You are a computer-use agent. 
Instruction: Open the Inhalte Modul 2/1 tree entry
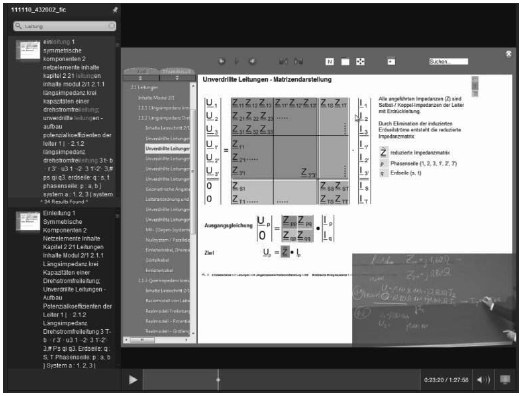[156, 98]
